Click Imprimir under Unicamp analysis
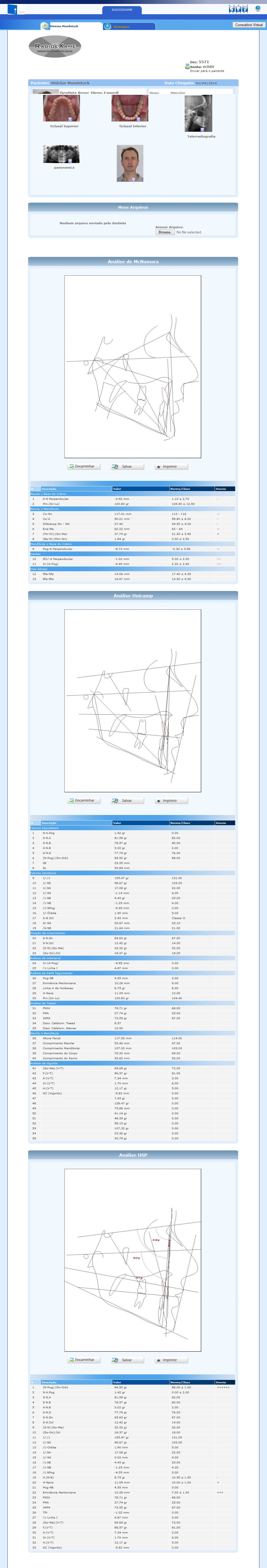This screenshot has width=267, height=1568. coord(170,800)
